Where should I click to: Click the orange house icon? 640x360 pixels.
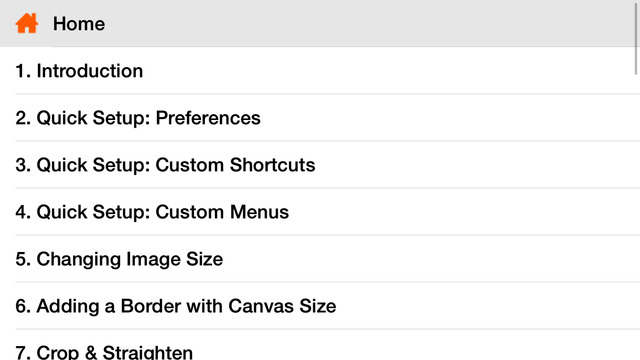pyautogui.click(x=27, y=23)
